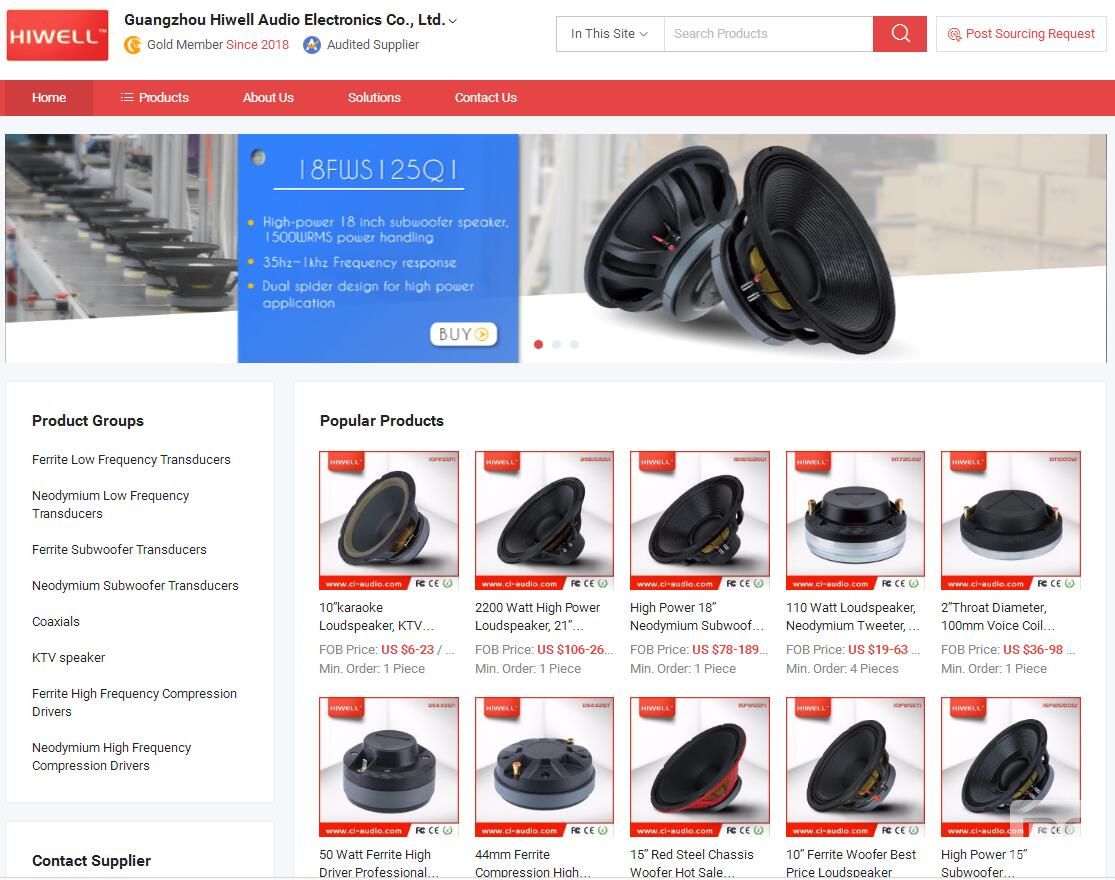This screenshot has width=1115, height=880.
Task: Click 110 Watt Loudspeaker, Neodymium Tweeter title
Action: click(x=853, y=617)
